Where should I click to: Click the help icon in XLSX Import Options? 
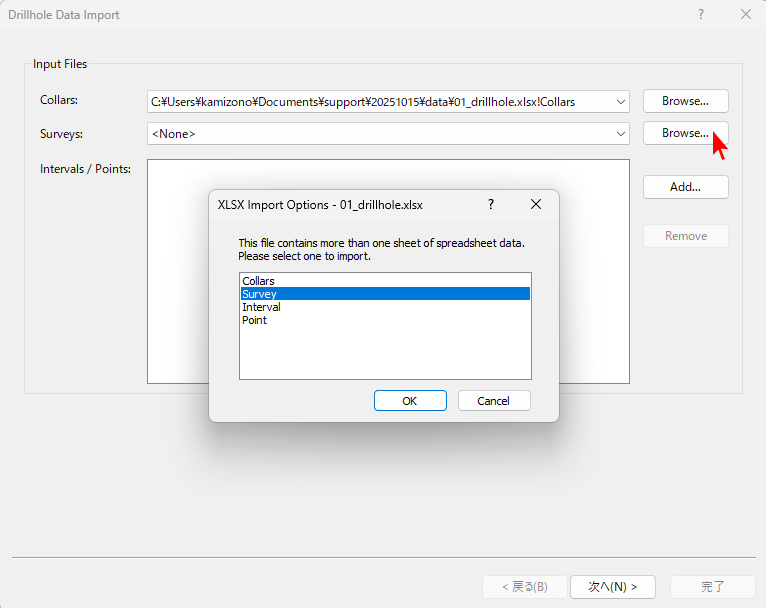point(490,204)
